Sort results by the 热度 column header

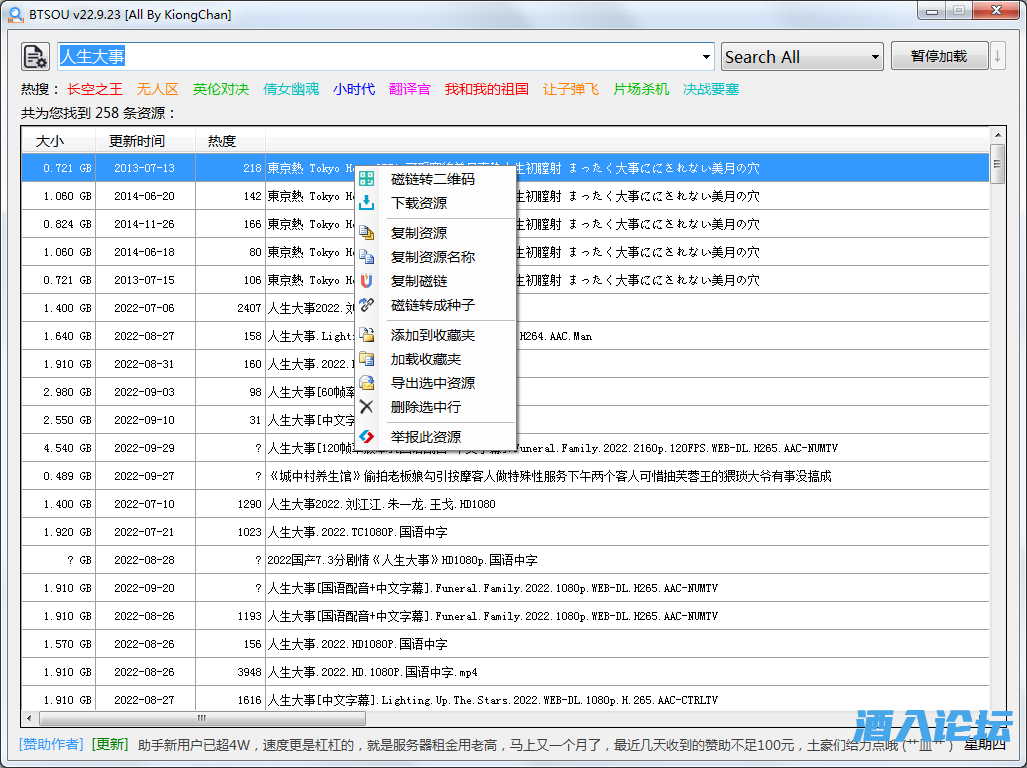222,141
